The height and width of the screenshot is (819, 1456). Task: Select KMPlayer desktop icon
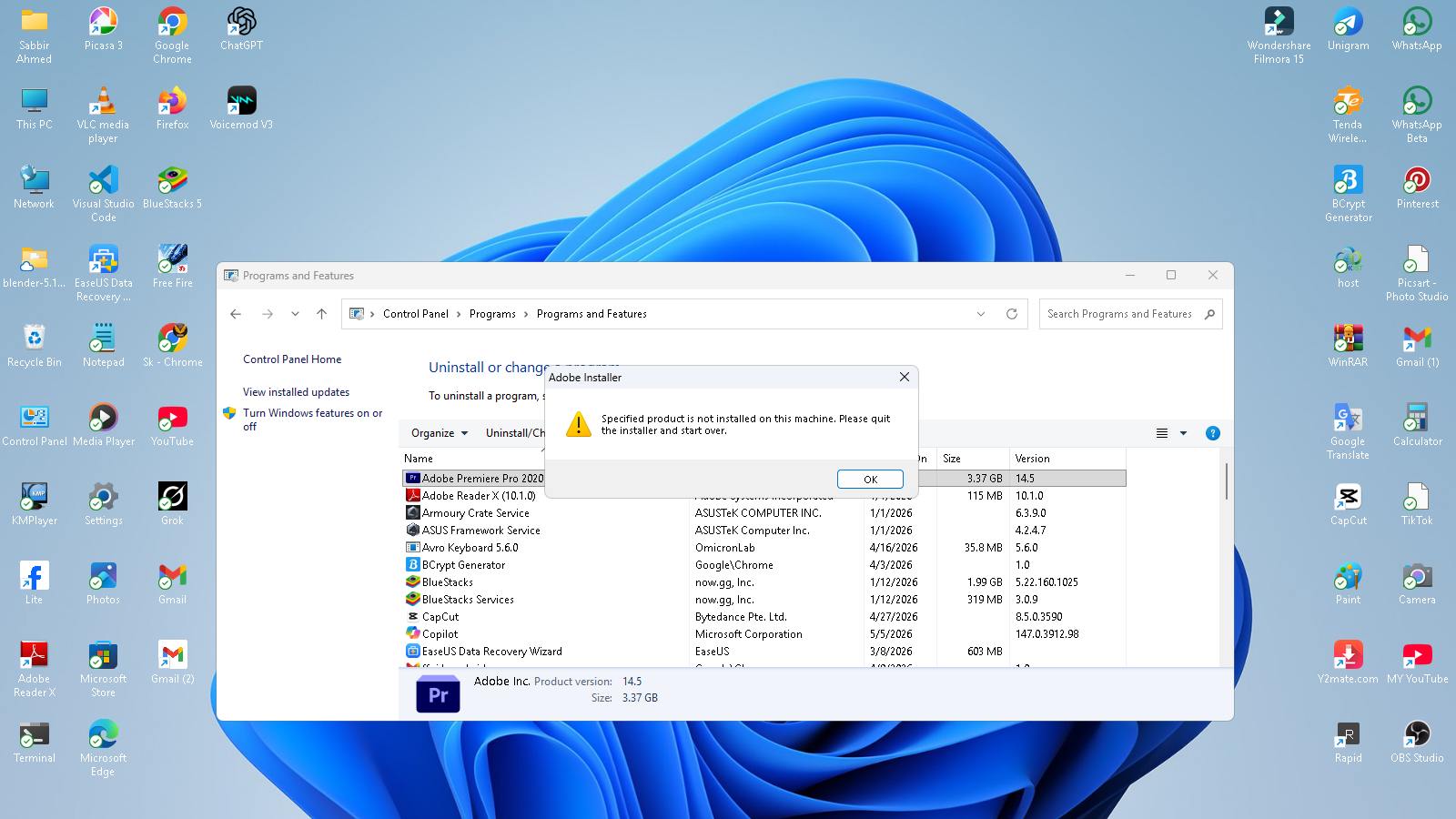pyautogui.click(x=34, y=504)
